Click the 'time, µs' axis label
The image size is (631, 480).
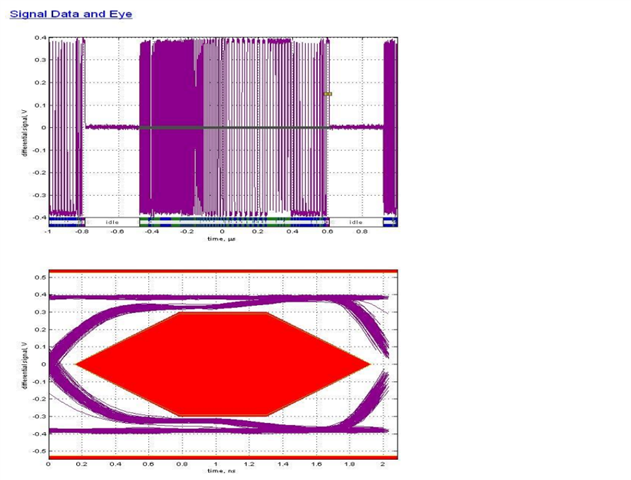point(221,239)
